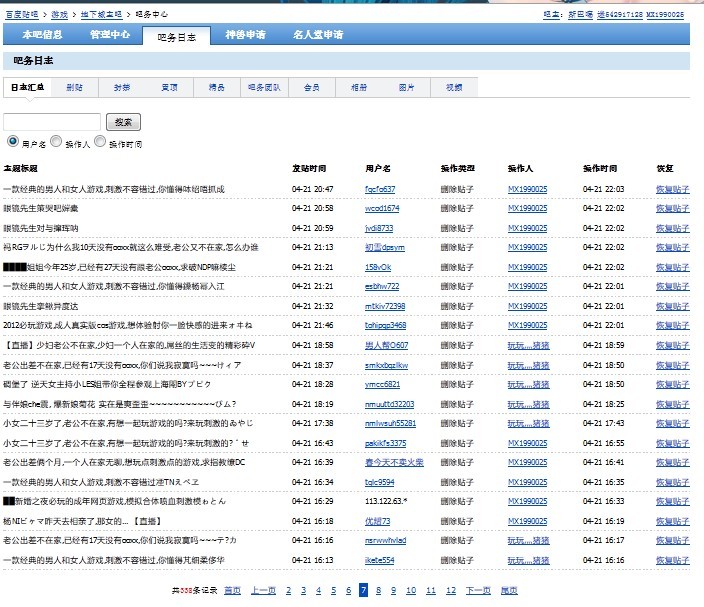Open user tohipqp3468 profile link
704x607 pixels.
(x=385, y=325)
